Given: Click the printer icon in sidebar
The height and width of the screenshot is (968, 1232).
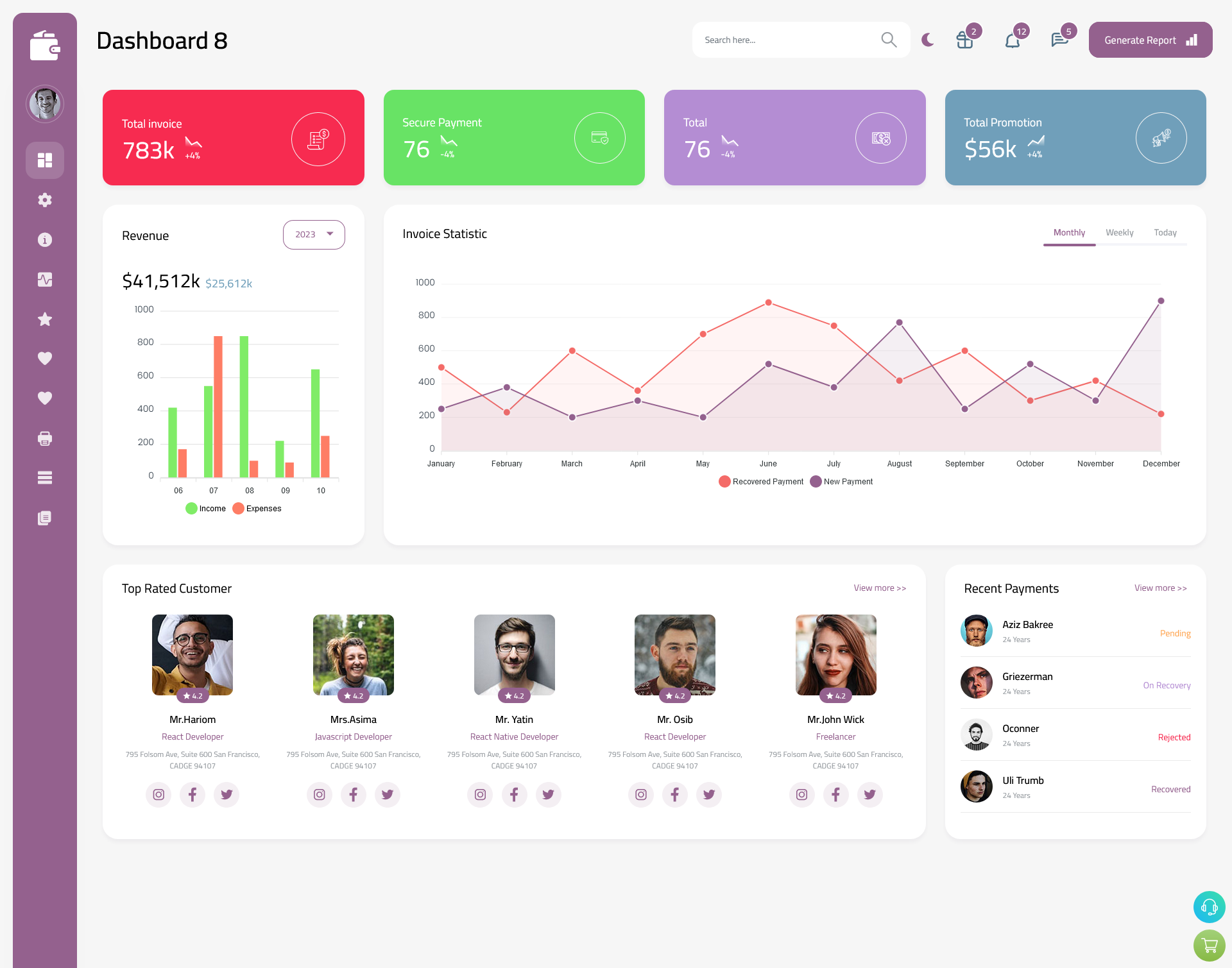Looking at the screenshot, I should click(45, 438).
